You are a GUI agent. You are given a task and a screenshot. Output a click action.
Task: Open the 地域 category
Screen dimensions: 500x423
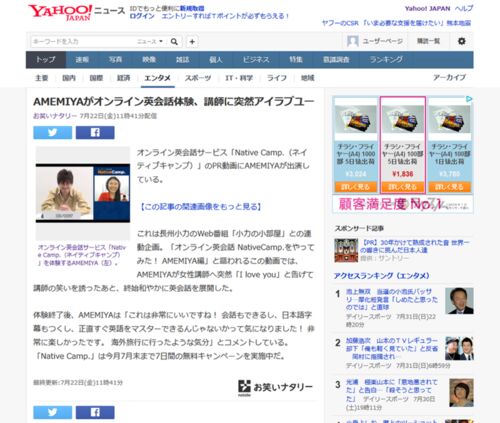(307, 78)
